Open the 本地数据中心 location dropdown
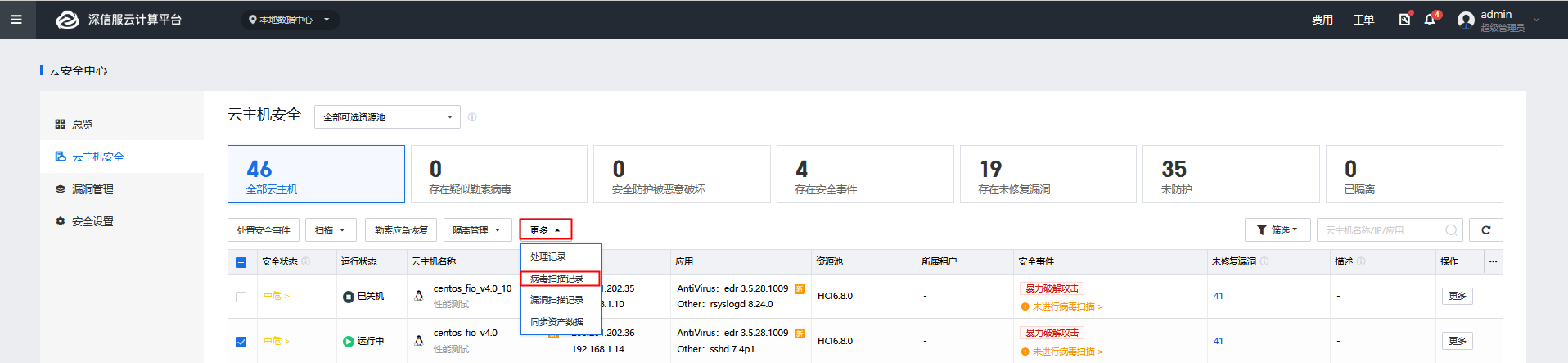Image resolution: width=1568 pixels, height=363 pixels. point(290,20)
